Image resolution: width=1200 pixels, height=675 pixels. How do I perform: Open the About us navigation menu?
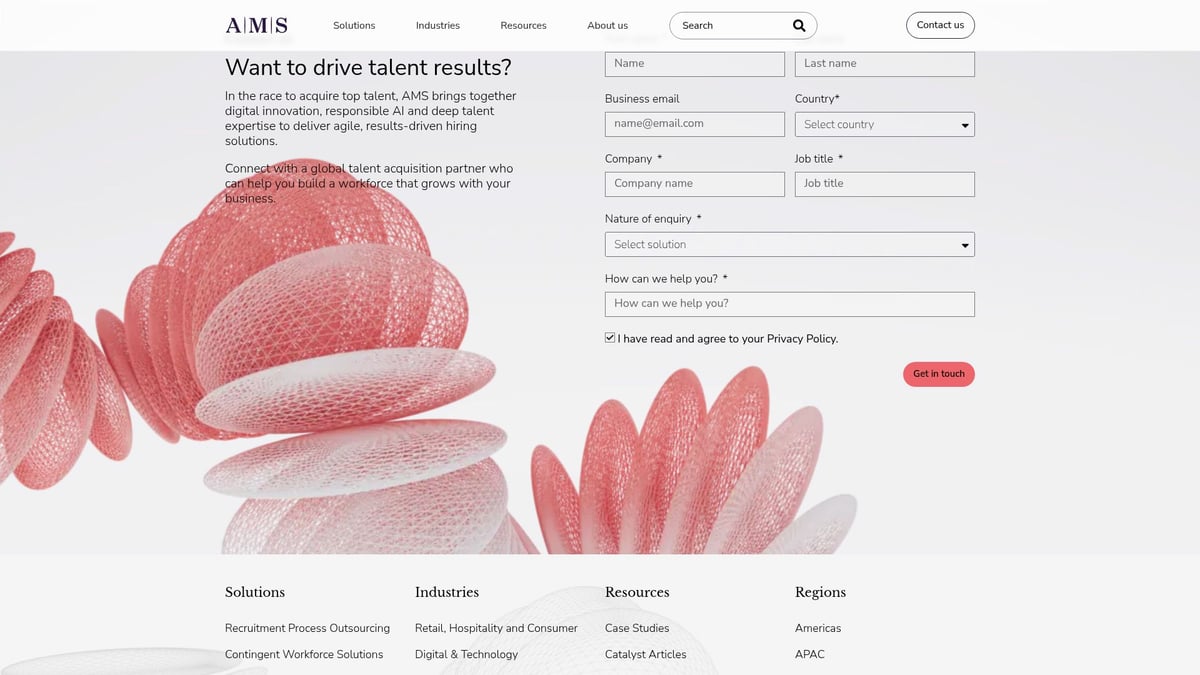tap(607, 25)
